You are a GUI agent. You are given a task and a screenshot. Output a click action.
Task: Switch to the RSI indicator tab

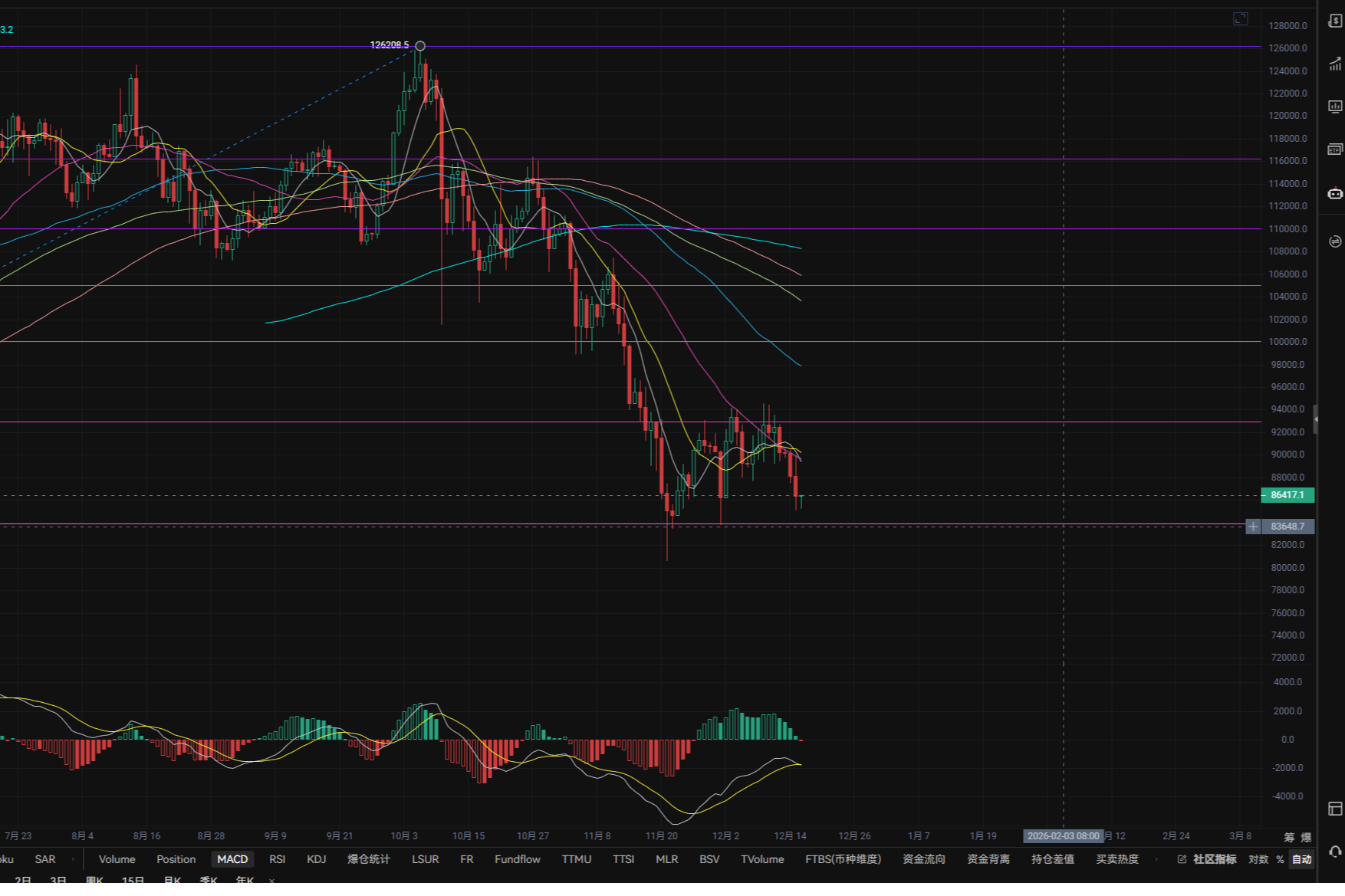277,859
